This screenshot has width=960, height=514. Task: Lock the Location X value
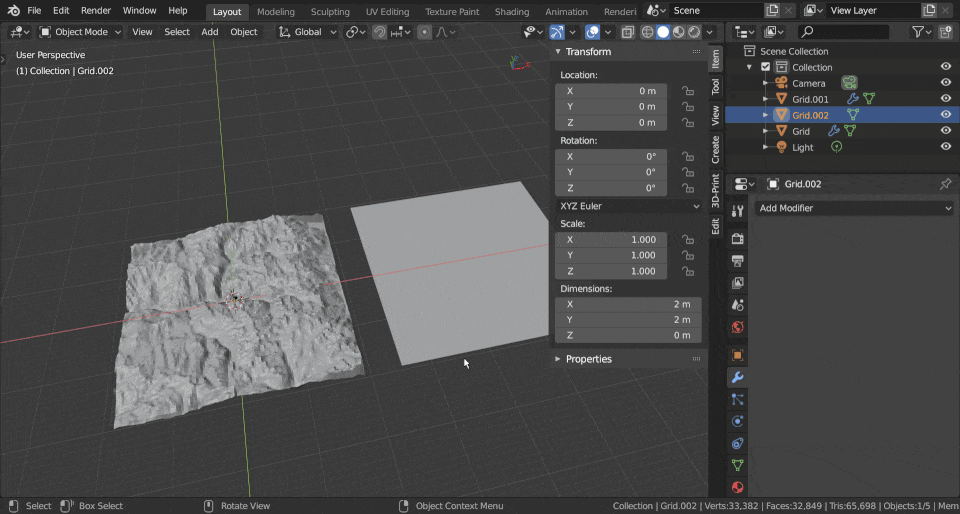(688, 91)
